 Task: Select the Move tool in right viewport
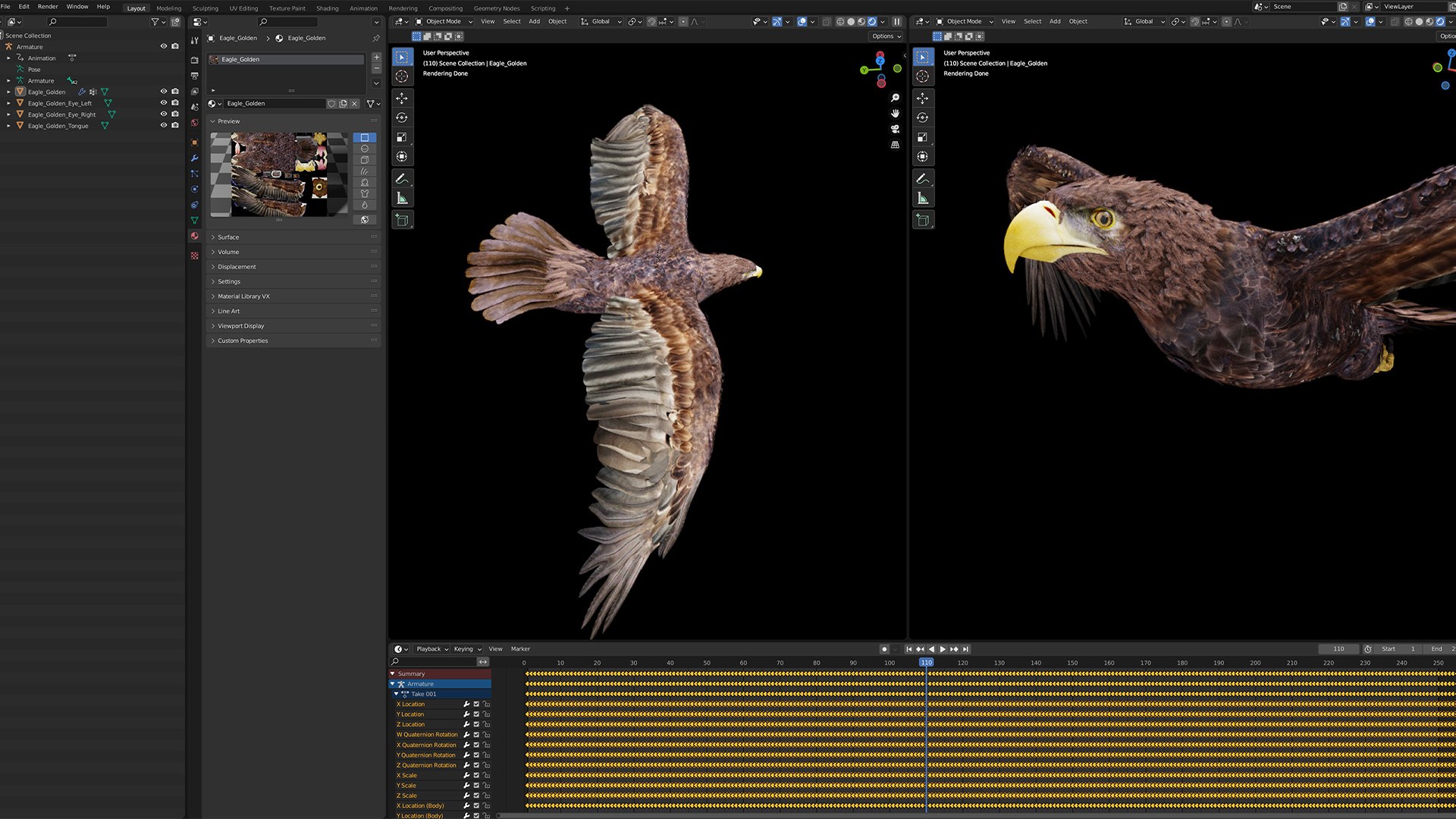coord(923,98)
